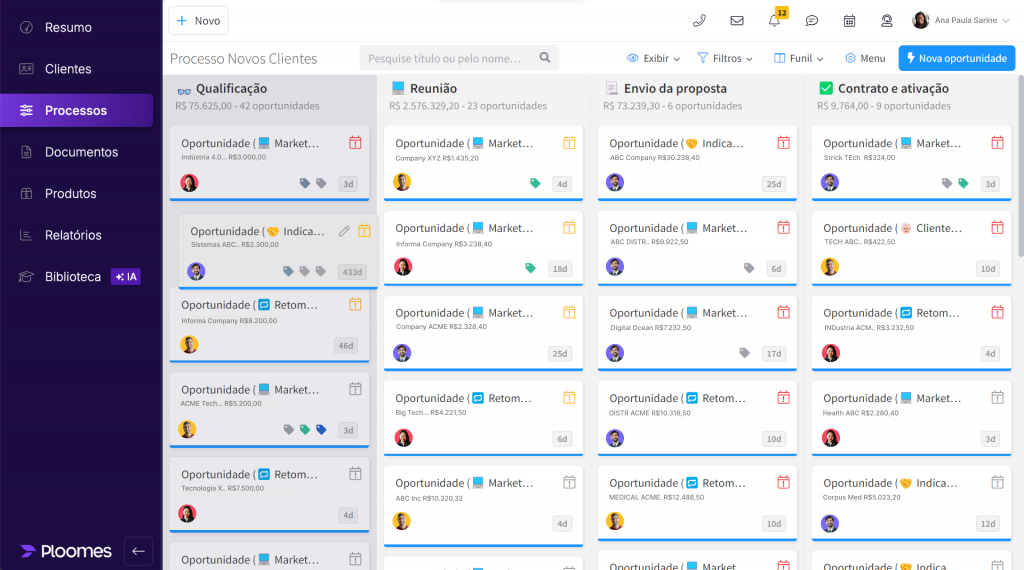
Task: Open the Ana Paula Sarine profile menu
Action: 961,20
